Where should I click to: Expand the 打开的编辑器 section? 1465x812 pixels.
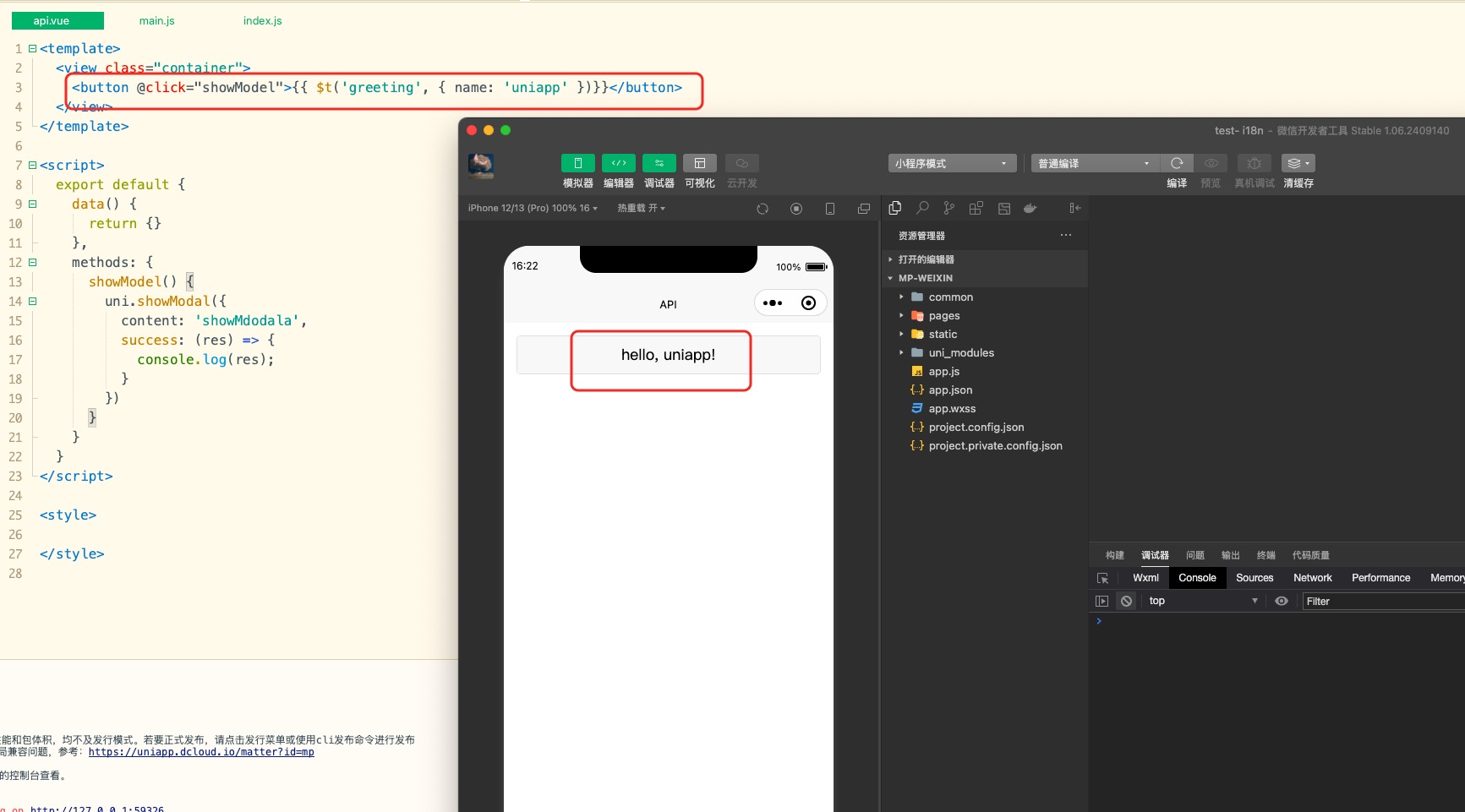[x=985, y=259]
